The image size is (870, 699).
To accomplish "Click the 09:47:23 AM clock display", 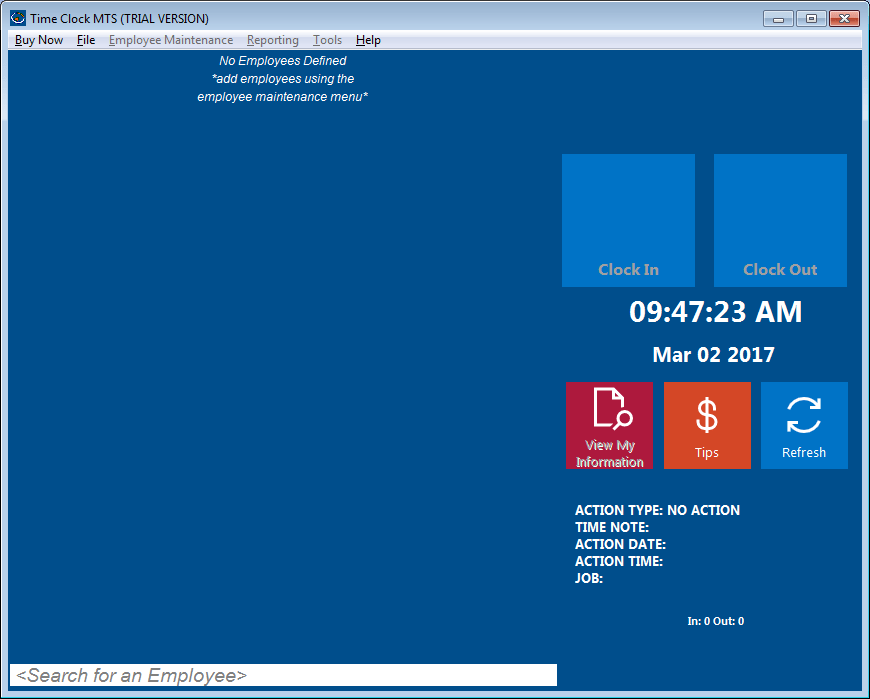I will [x=715, y=311].
